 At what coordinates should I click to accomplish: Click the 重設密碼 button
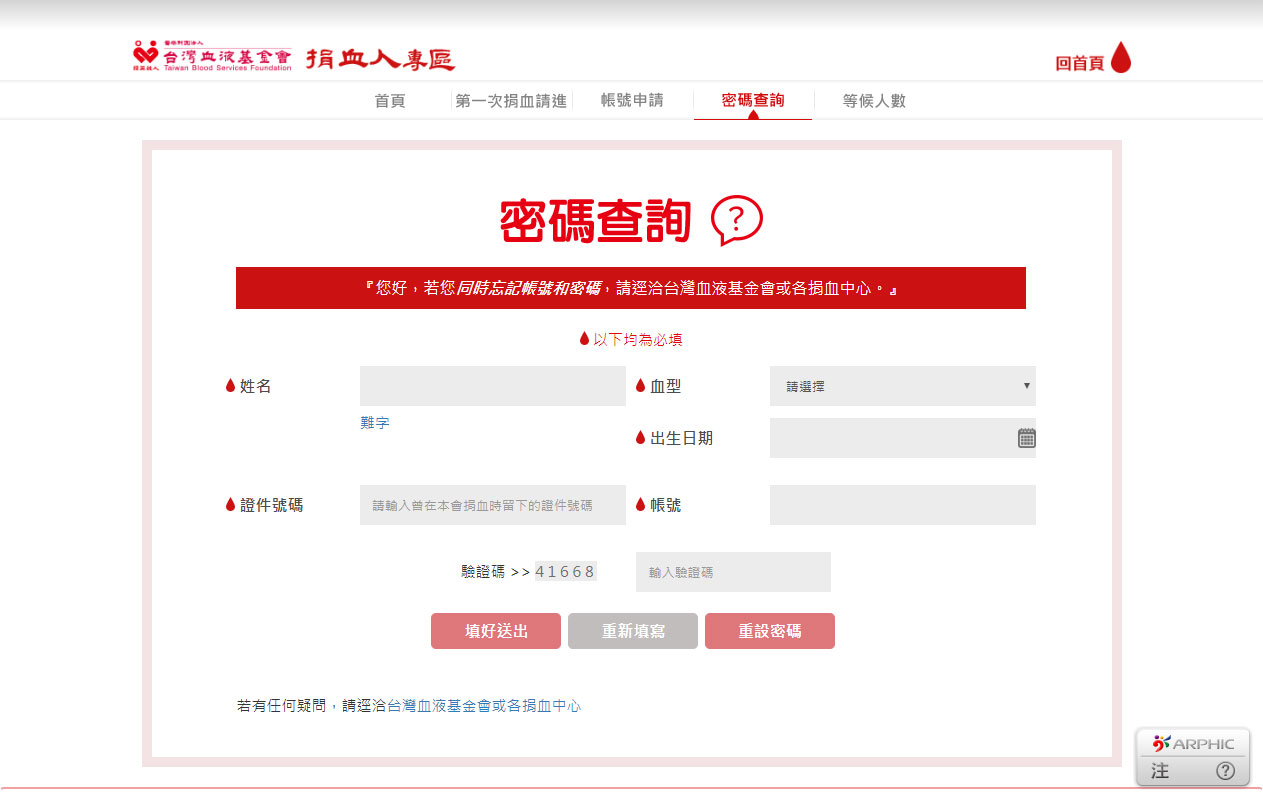[x=769, y=631]
